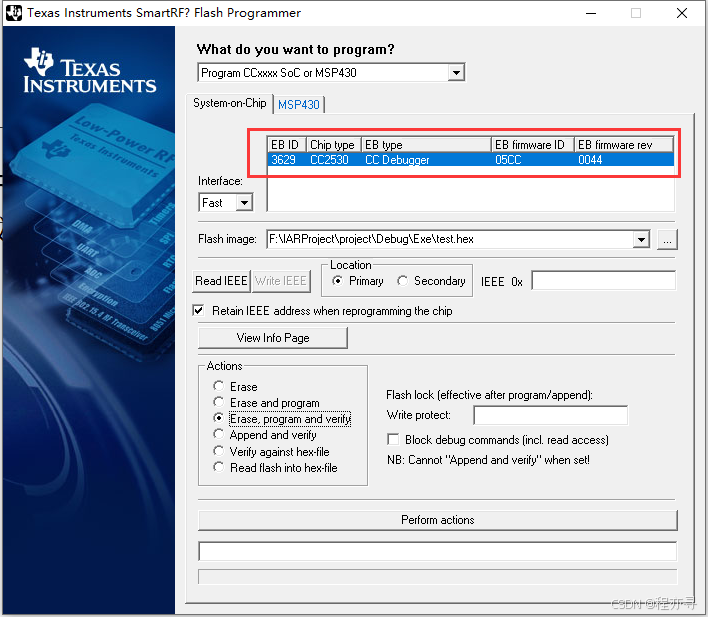Browse for flash image with the ... button
The width and height of the screenshot is (708, 617).
[667, 240]
